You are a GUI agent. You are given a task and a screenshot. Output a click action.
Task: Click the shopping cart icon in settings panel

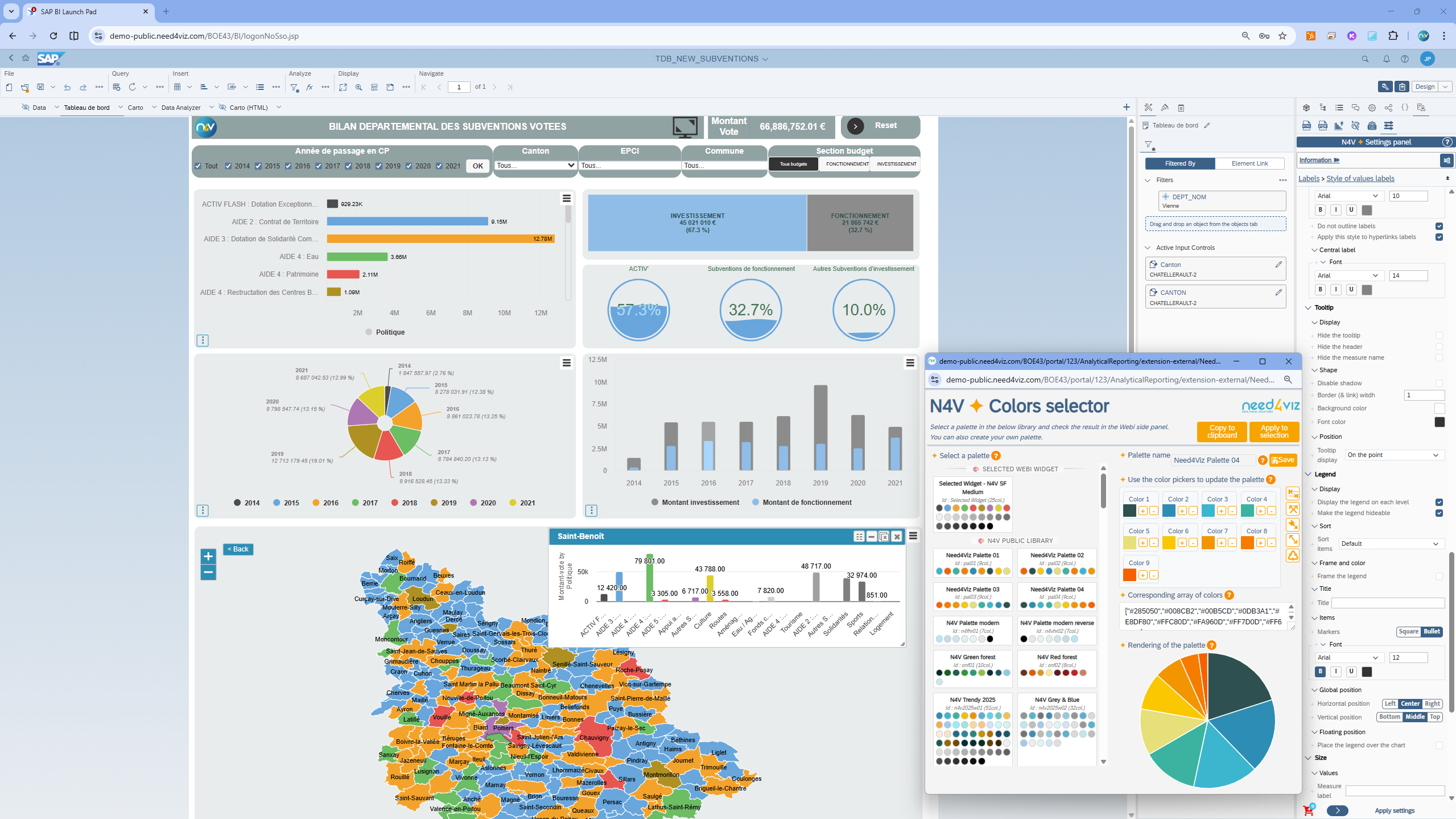(1307, 810)
